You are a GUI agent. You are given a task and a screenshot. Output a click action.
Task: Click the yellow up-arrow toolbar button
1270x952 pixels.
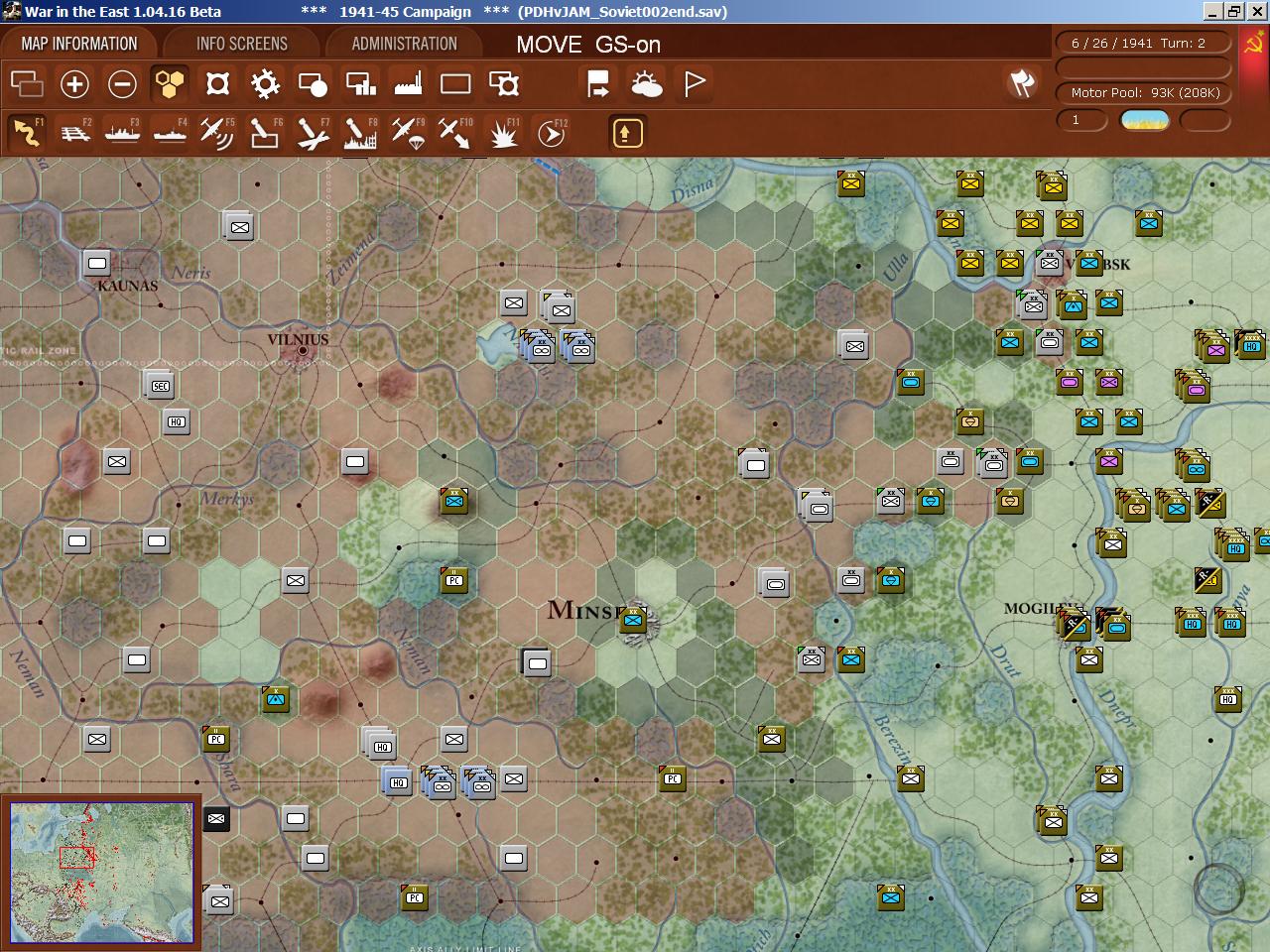point(627,133)
